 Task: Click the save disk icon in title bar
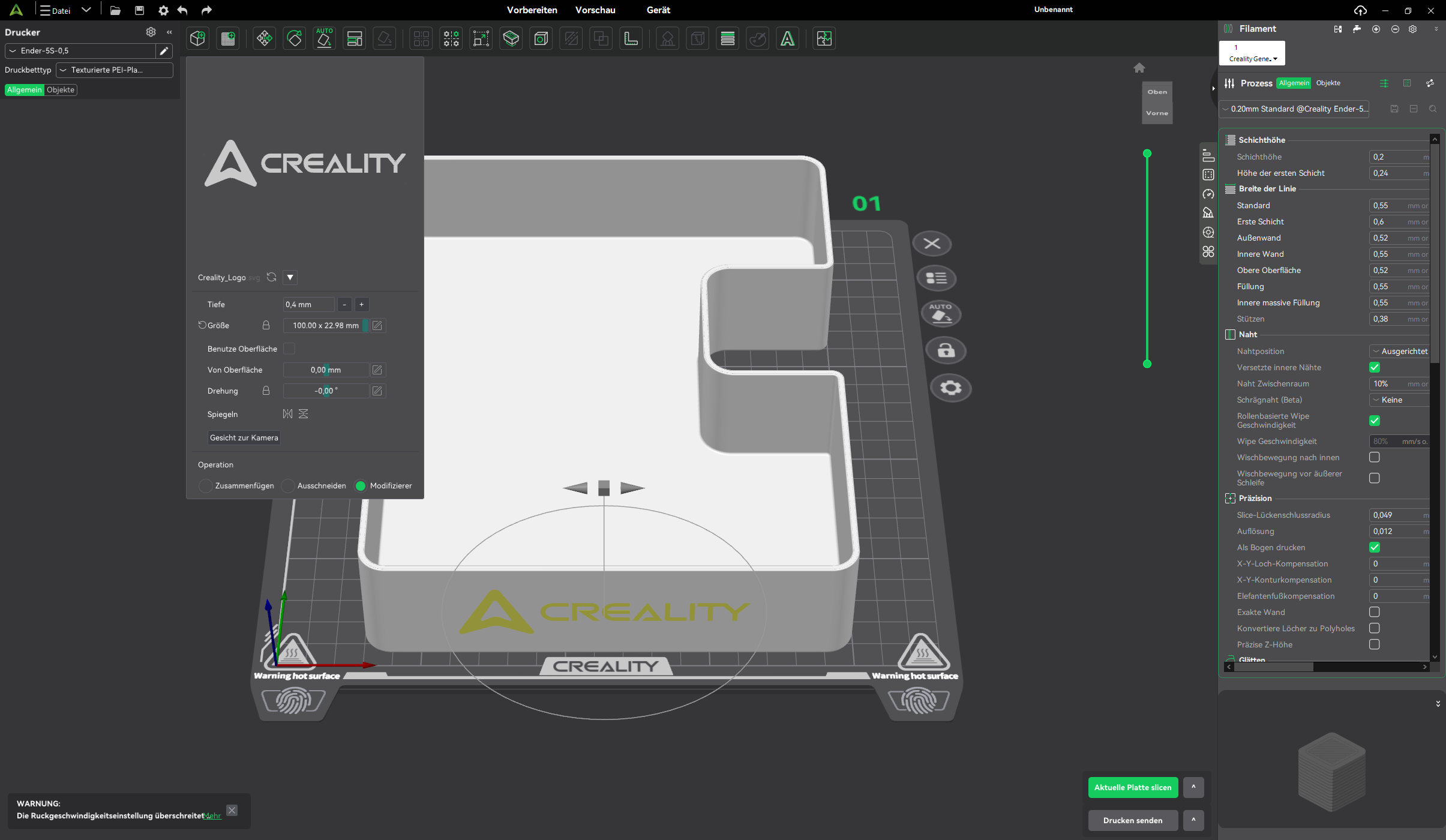(x=139, y=10)
